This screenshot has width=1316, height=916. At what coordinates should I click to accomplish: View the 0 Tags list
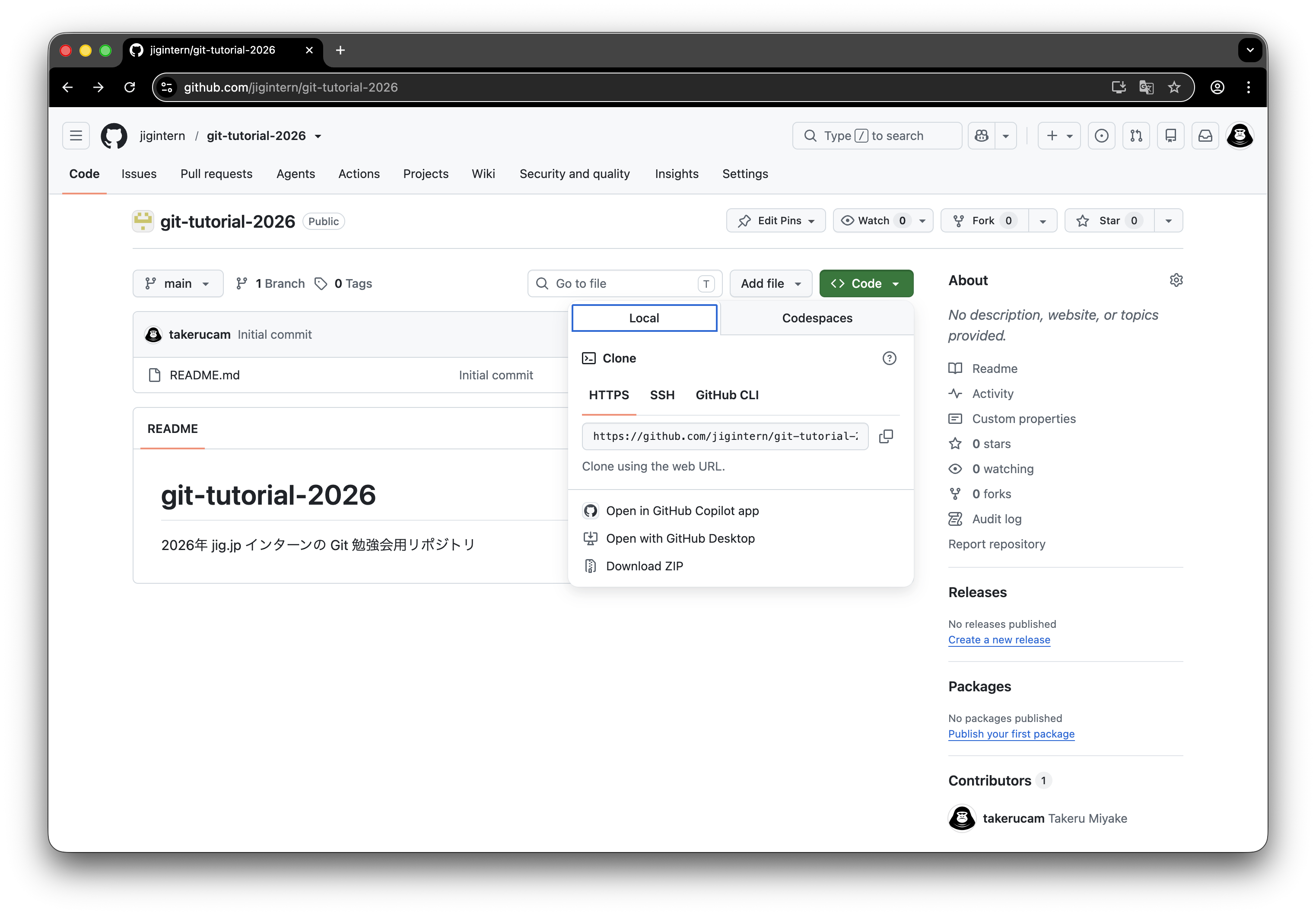[x=343, y=284]
